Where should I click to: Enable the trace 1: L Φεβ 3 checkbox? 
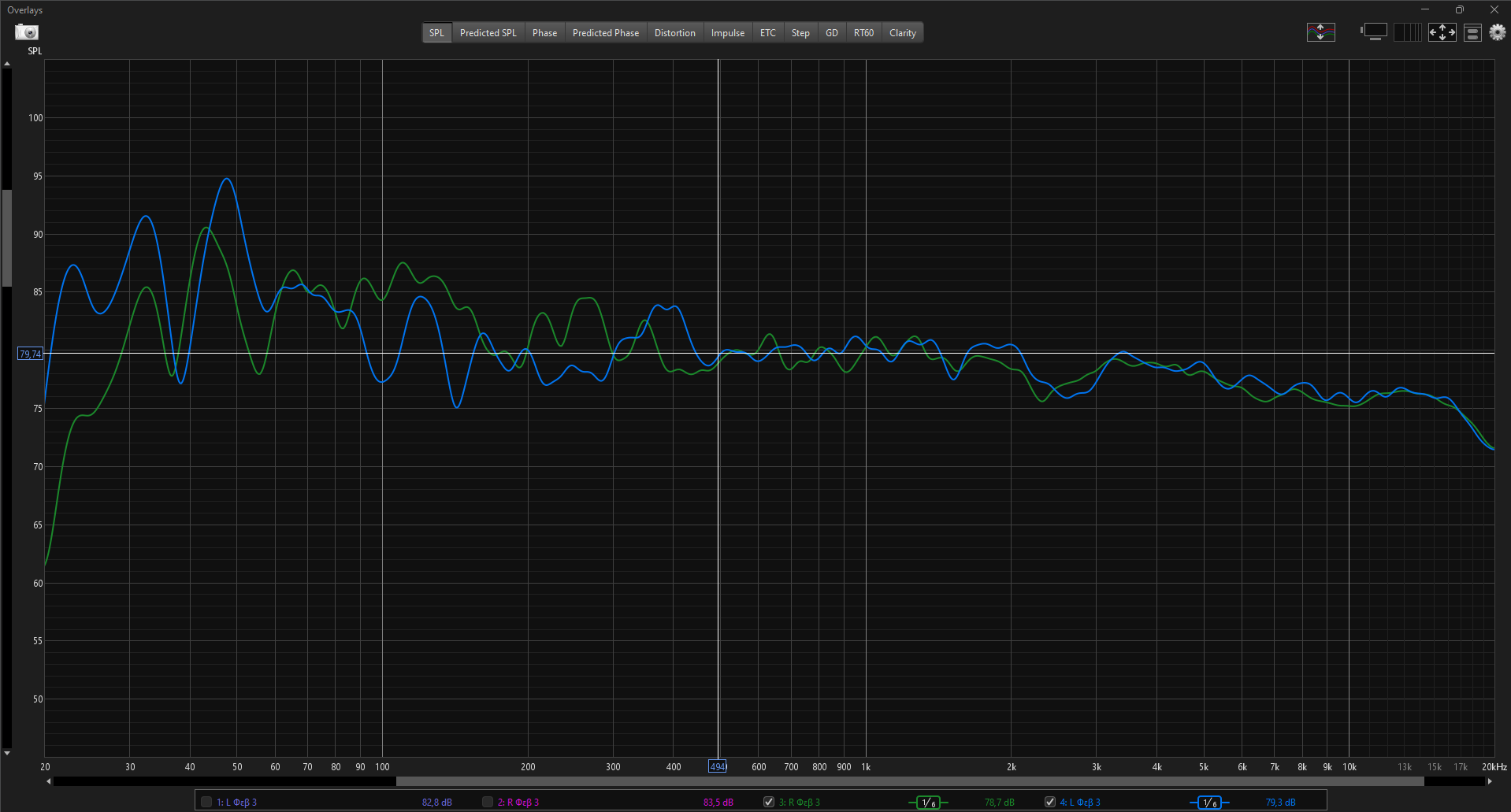tap(206, 802)
